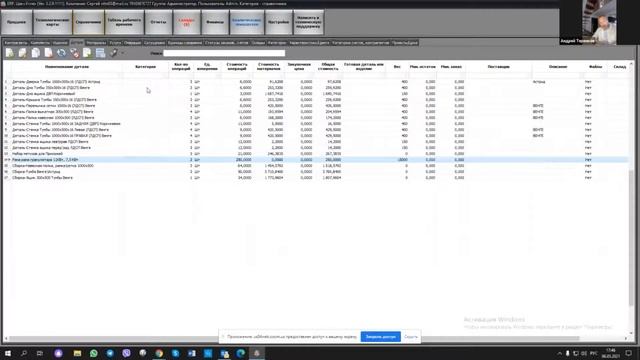Click the horizontal scrollbar below the table
This screenshot has height=360, width=640.
294,338
